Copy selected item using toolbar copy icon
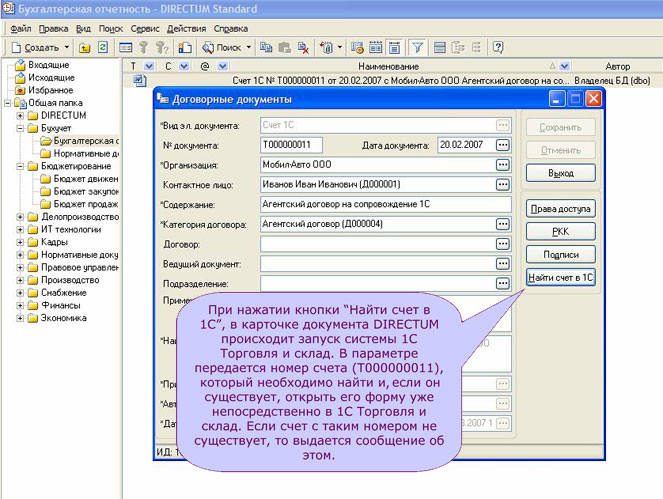Image resolution: width=663 pixels, height=499 pixels. pos(266,47)
